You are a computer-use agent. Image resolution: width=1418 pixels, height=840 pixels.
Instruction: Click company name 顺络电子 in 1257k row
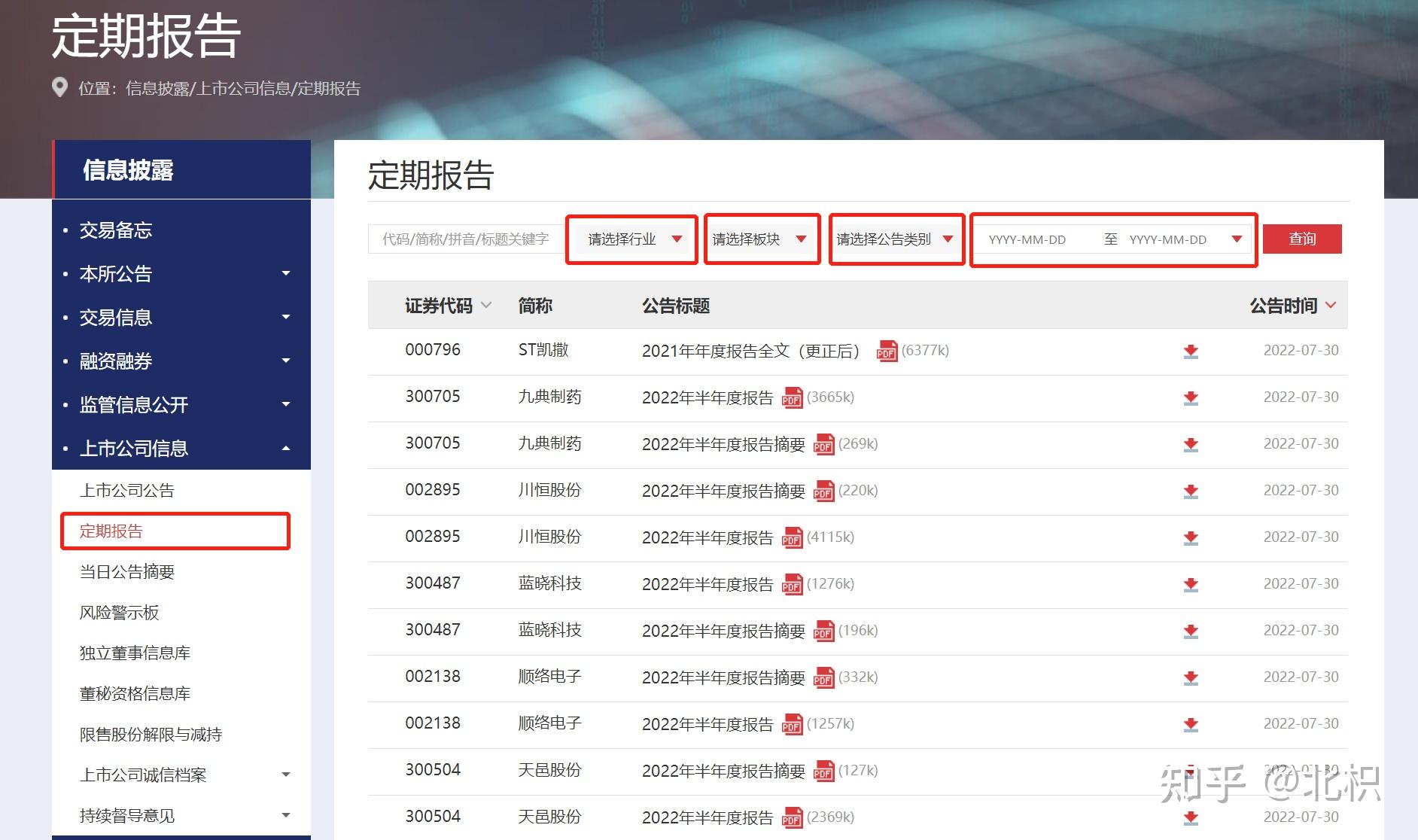point(549,723)
